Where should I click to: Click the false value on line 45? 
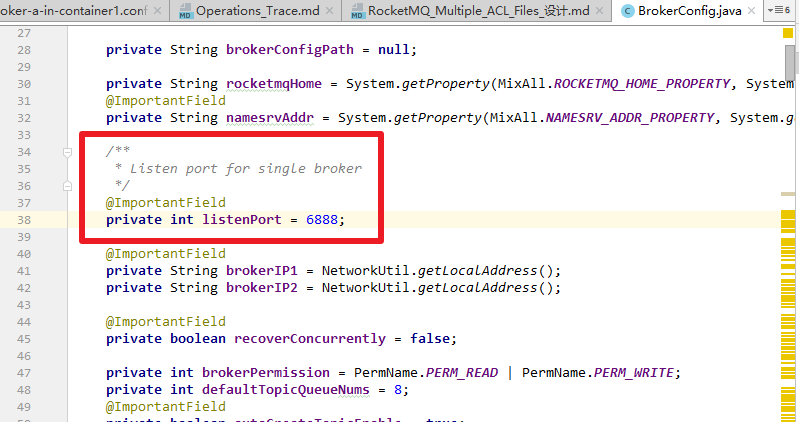[x=430, y=339]
